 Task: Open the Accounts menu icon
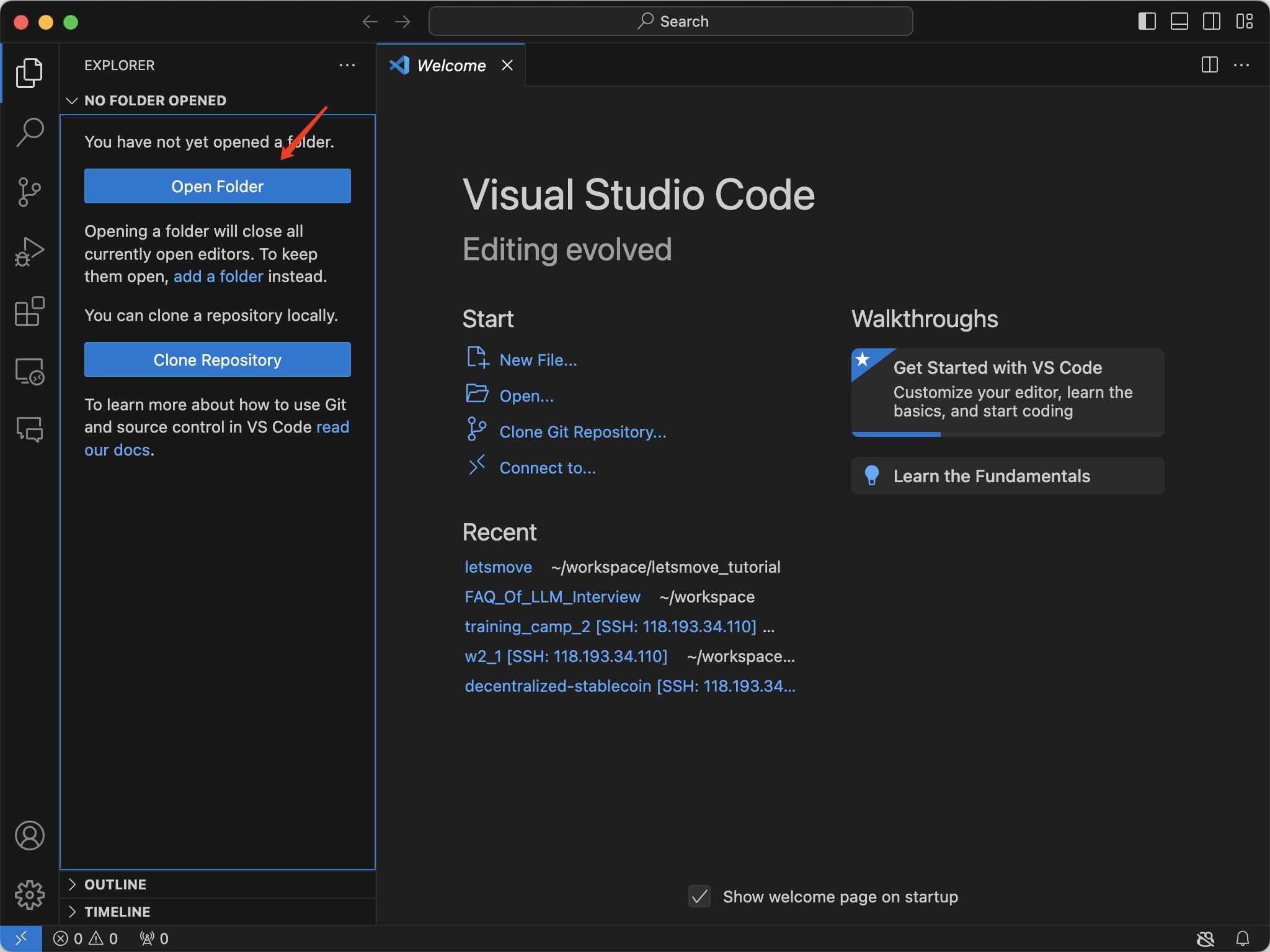pyautogui.click(x=29, y=835)
